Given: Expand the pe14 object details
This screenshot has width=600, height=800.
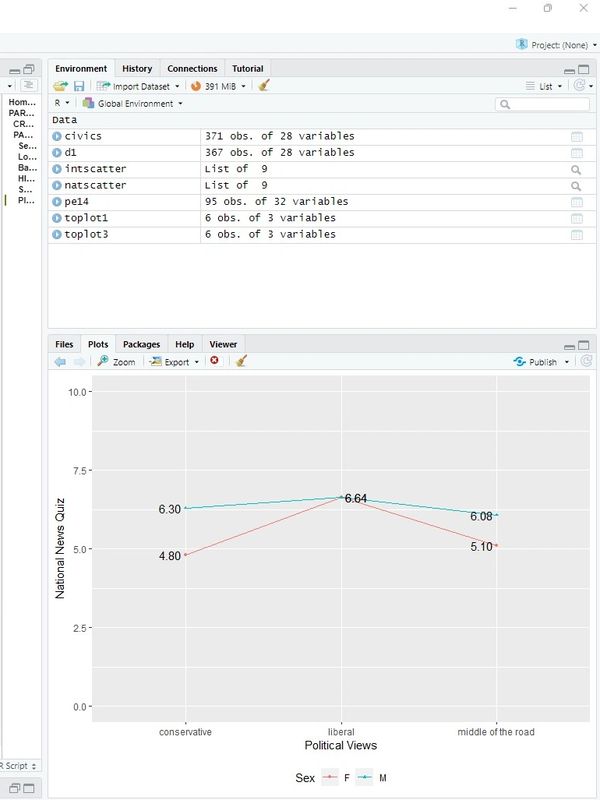Looking at the screenshot, I should pos(57,202).
